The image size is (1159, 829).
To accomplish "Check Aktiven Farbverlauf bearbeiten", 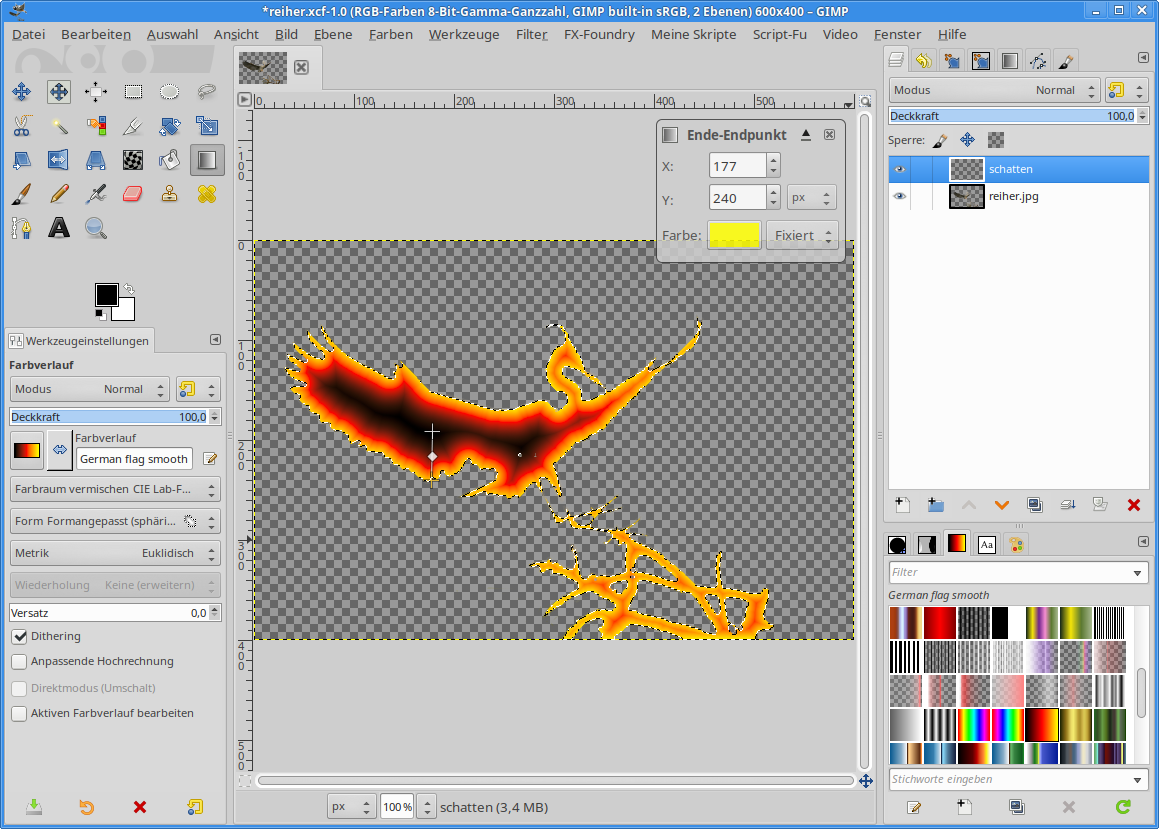I will [19, 713].
